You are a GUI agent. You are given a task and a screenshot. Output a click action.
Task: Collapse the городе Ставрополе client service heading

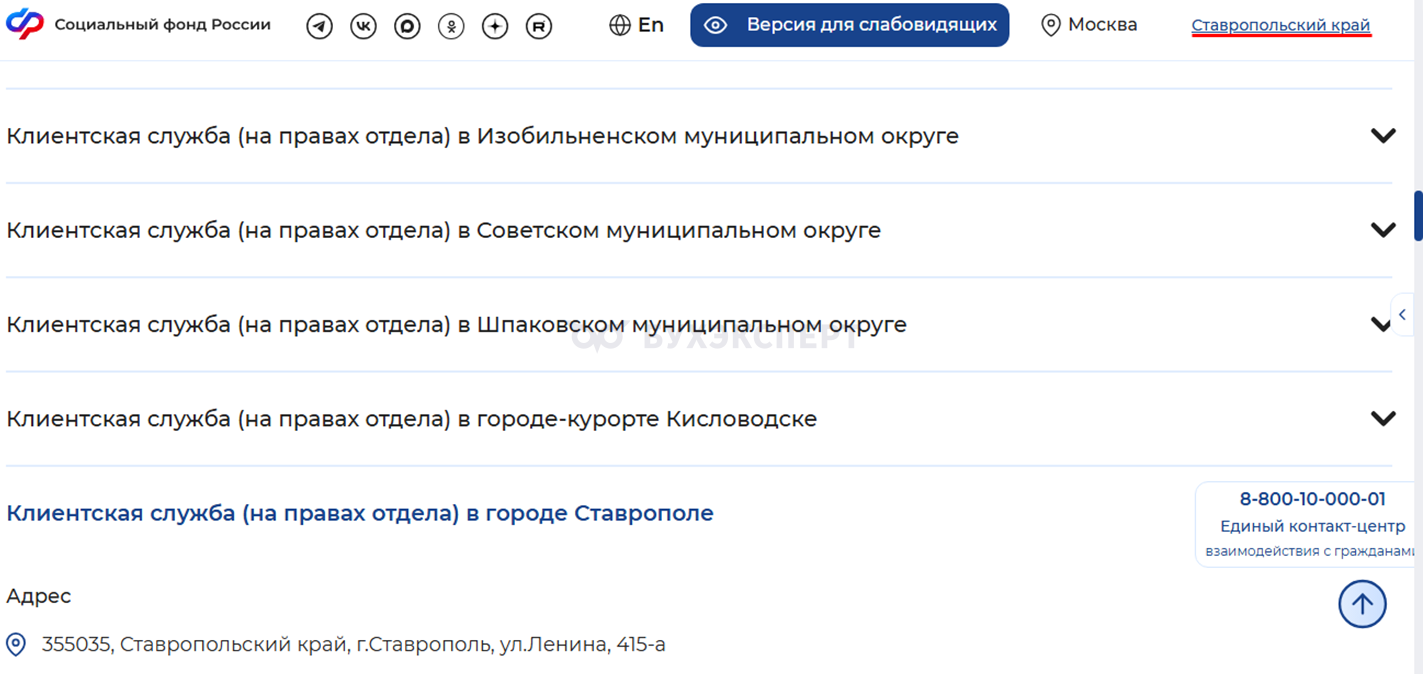[360, 513]
